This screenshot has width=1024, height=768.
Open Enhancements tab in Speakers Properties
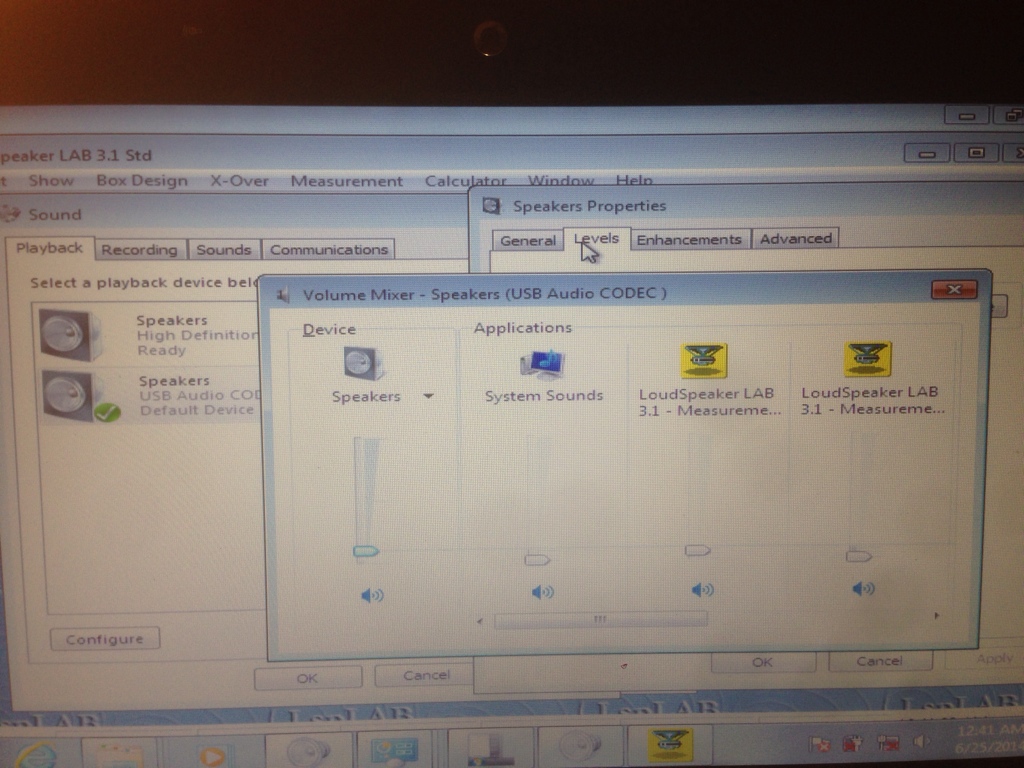click(x=689, y=240)
